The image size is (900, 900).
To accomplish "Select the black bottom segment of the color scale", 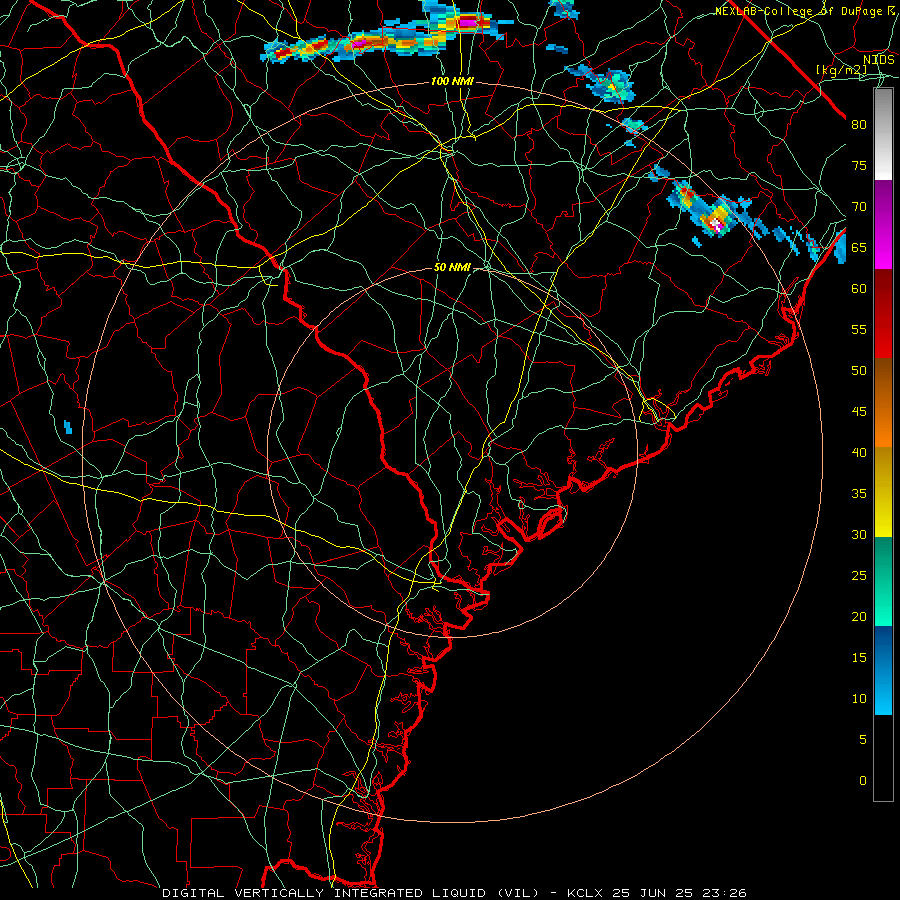I will [x=883, y=758].
